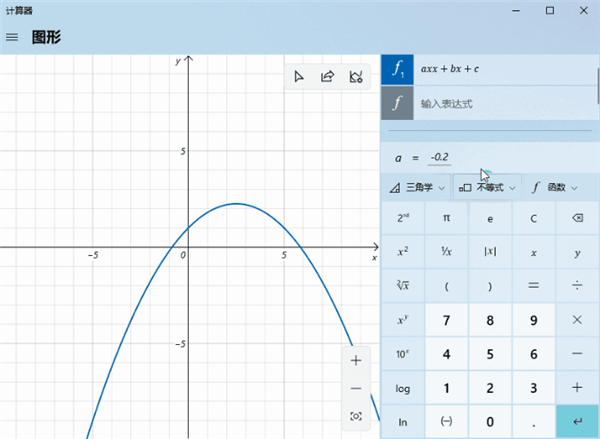The width and height of the screenshot is (600, 439).
Task: Toggle visibility of equation f1
Action: 398,70
